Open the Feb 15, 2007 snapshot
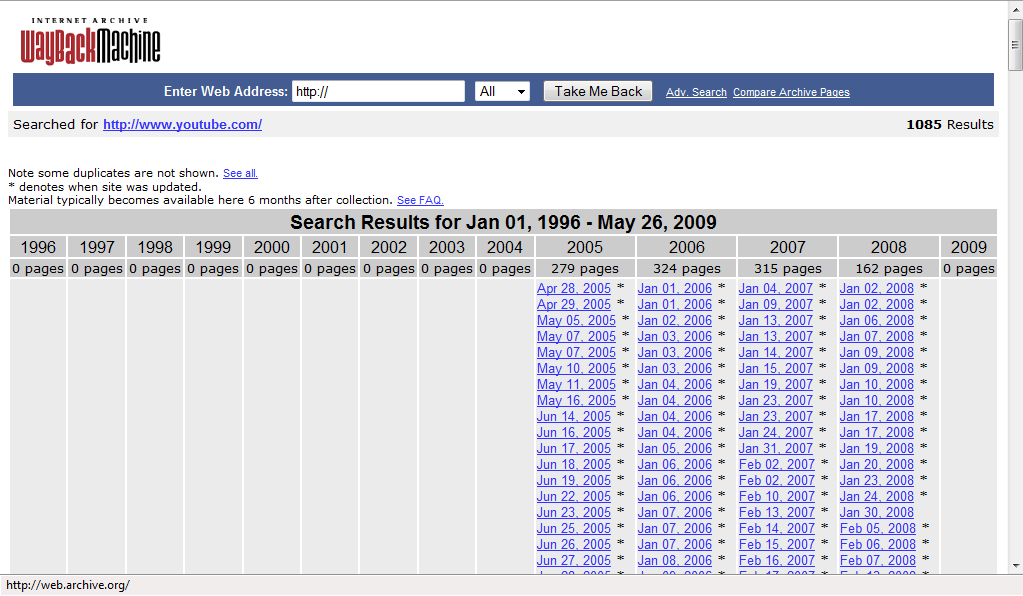The height and width of the screenshot is (596, 1023). 776,544
